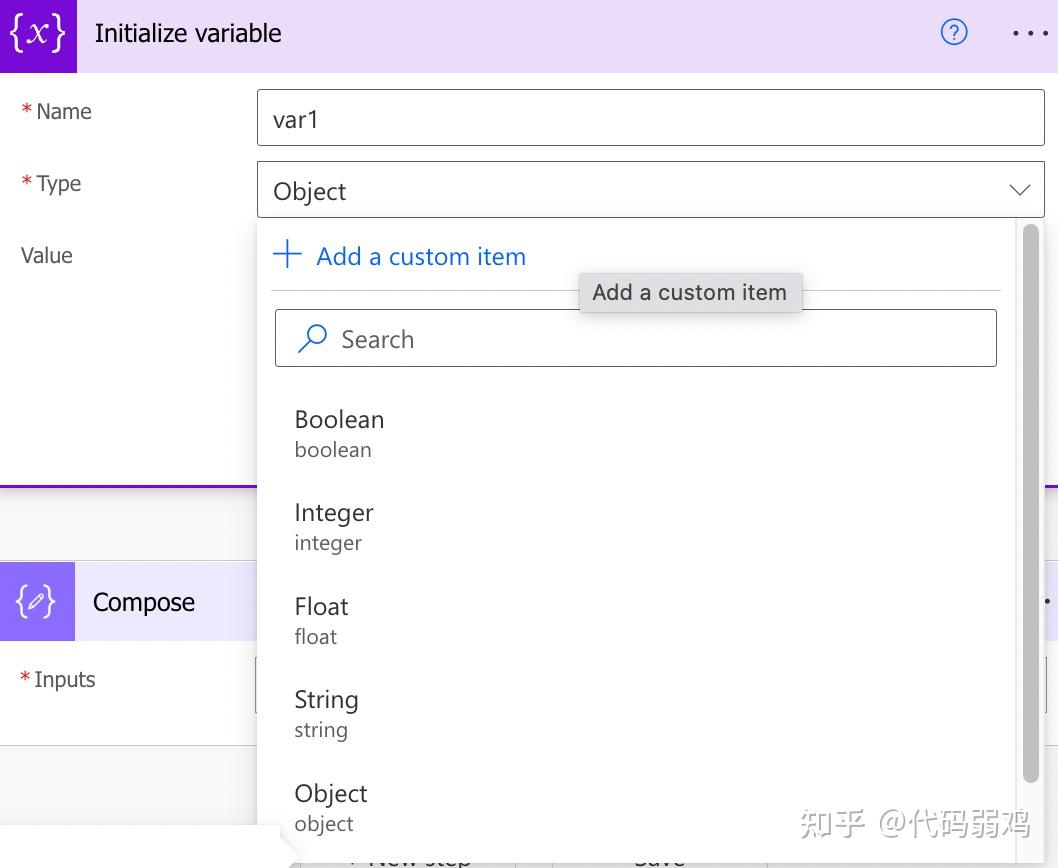Screen dimensions: 1058x868
Task: Collapse the Type dropdown chevron
Action: click(x=1019, y=190)
